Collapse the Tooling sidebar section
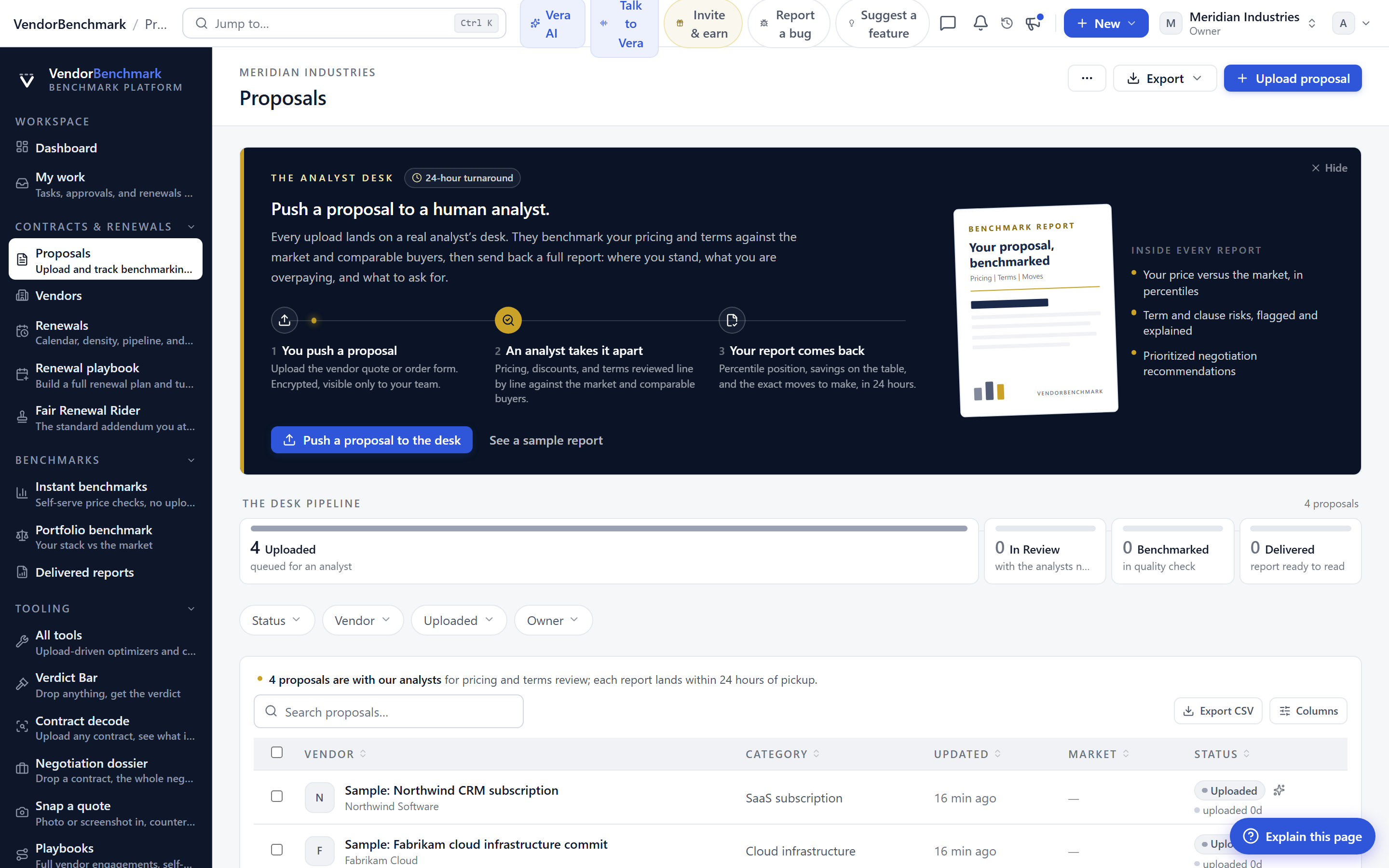This screenshot has width=1389, height=868. (191, 609)
